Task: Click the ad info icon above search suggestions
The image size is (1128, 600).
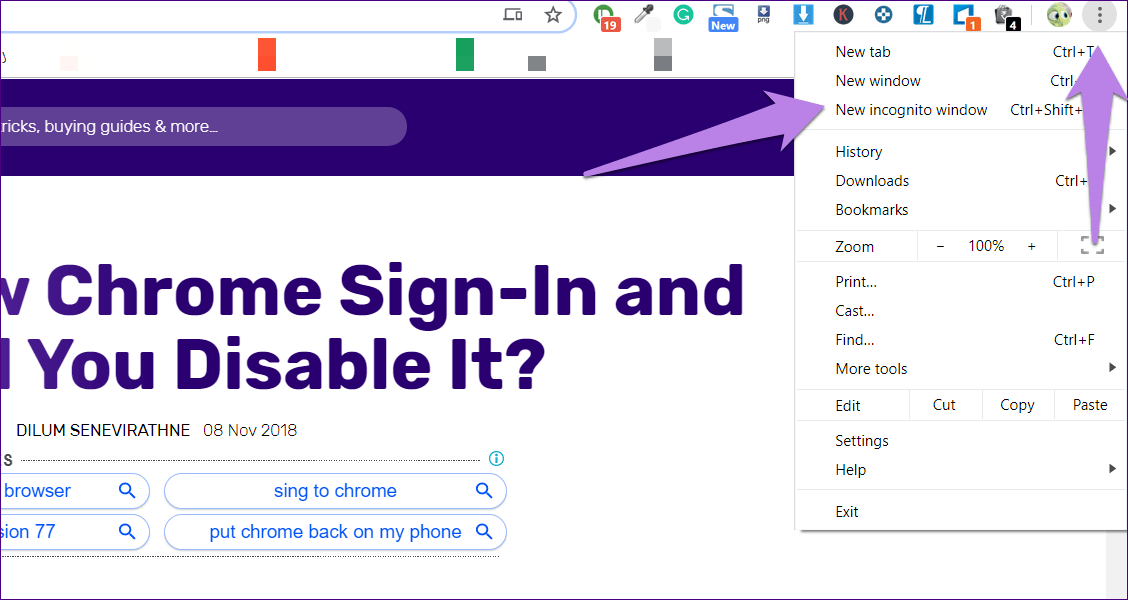Action: (x=496, y=458)
